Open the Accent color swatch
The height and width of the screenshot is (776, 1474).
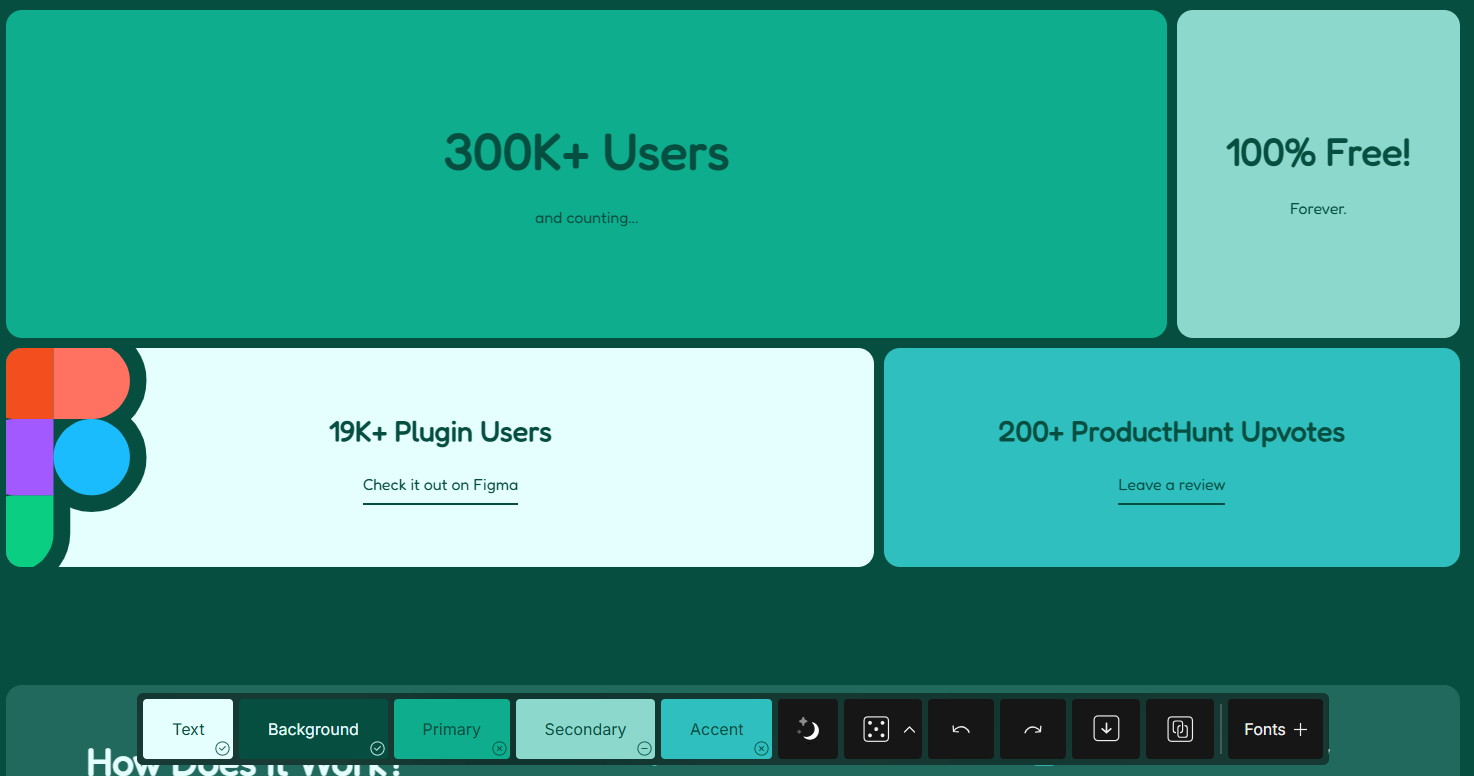pos(716,729)
